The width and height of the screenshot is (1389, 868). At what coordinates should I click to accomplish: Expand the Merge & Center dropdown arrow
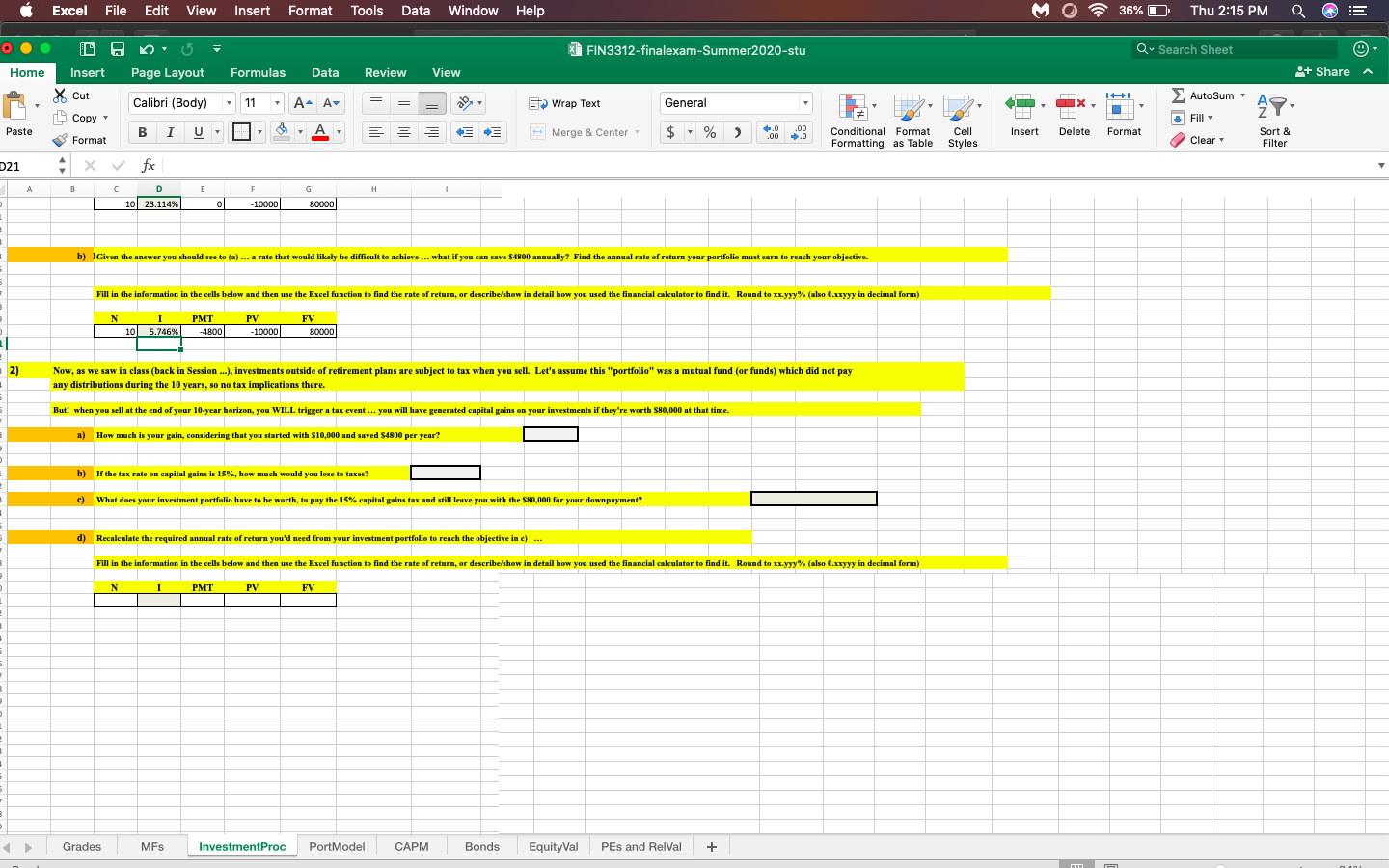(638, 133)
